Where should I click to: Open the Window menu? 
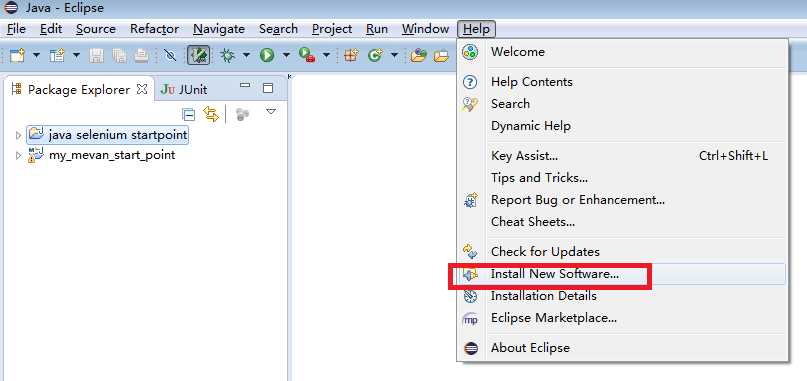click(425, 29)
